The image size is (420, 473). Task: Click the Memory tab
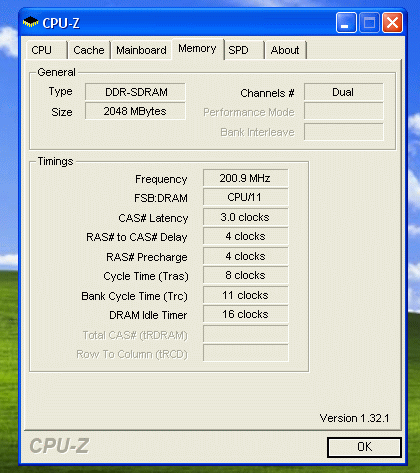click(197, 49)
